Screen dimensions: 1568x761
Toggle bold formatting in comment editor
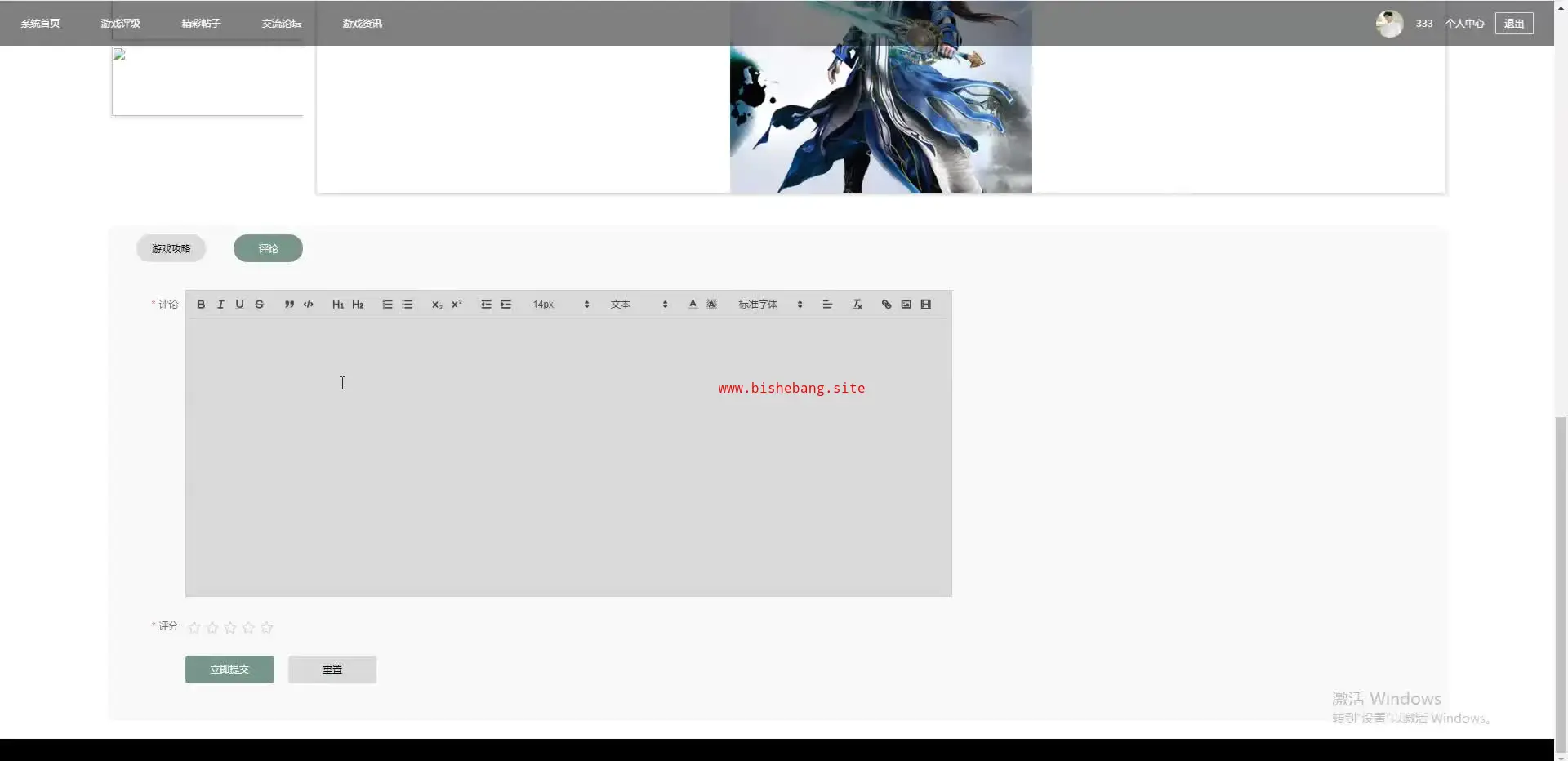(x=201, y=305)
